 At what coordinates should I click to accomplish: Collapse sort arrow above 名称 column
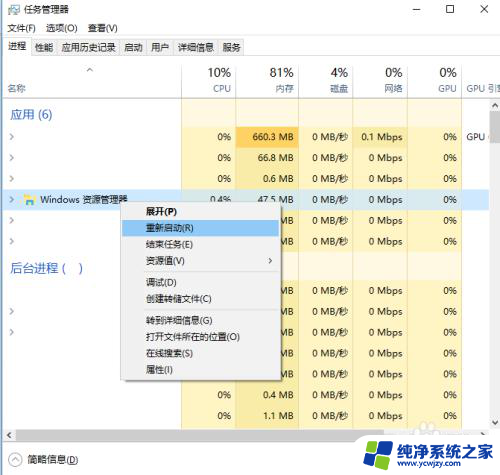pos(90,70)
